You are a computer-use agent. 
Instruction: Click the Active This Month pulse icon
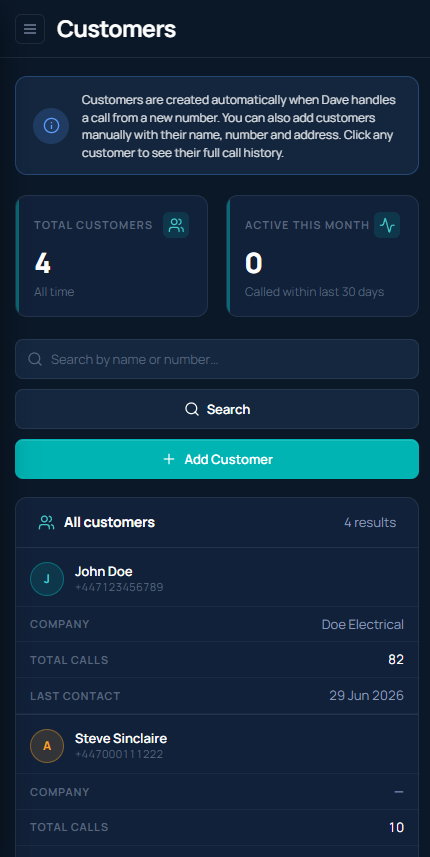387,225
